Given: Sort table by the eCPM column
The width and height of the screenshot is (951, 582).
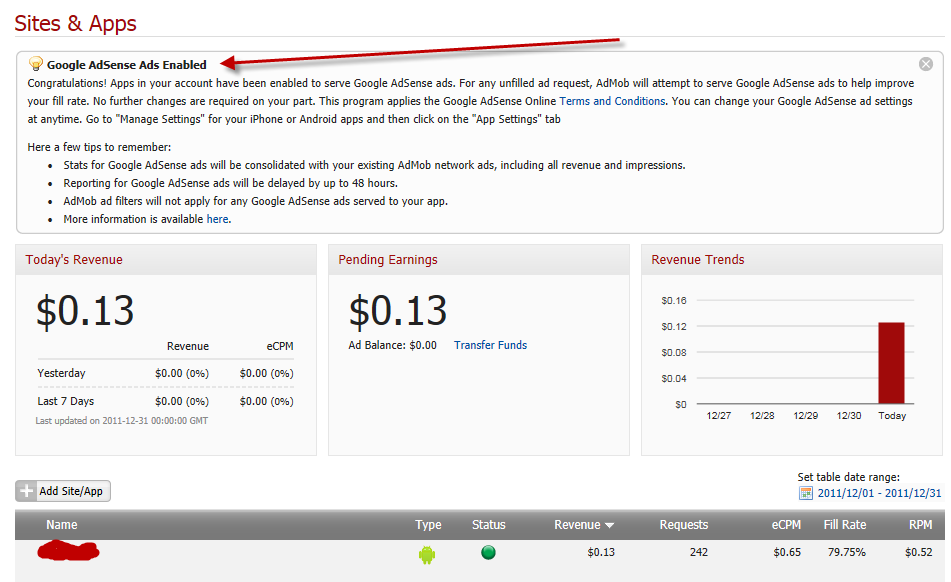Looking at the screenshot, I should tap(786, 525).
